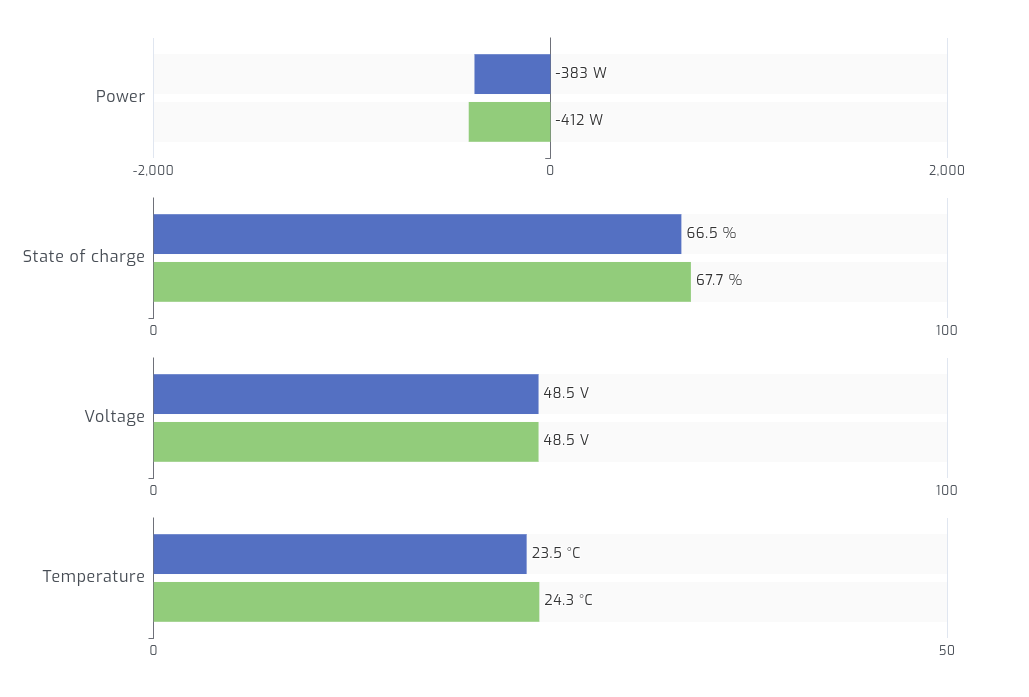
Task: Click the 24.3 °C value label
Action: [x=568, y=600]
